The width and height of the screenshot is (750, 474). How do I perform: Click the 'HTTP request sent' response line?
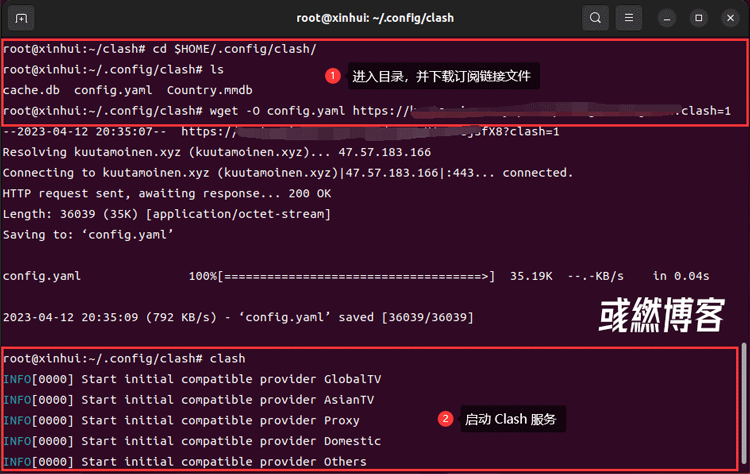(x=164, y=193)
